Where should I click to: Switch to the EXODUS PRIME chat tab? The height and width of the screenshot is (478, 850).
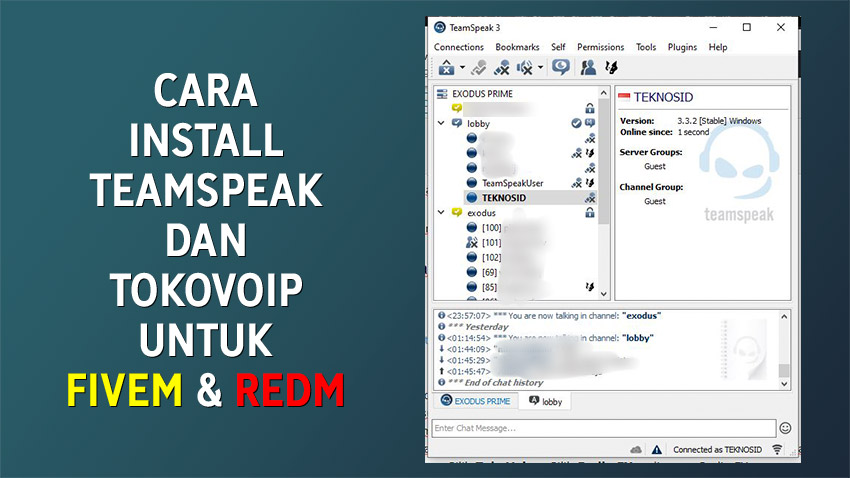click(x=475, y=401)
